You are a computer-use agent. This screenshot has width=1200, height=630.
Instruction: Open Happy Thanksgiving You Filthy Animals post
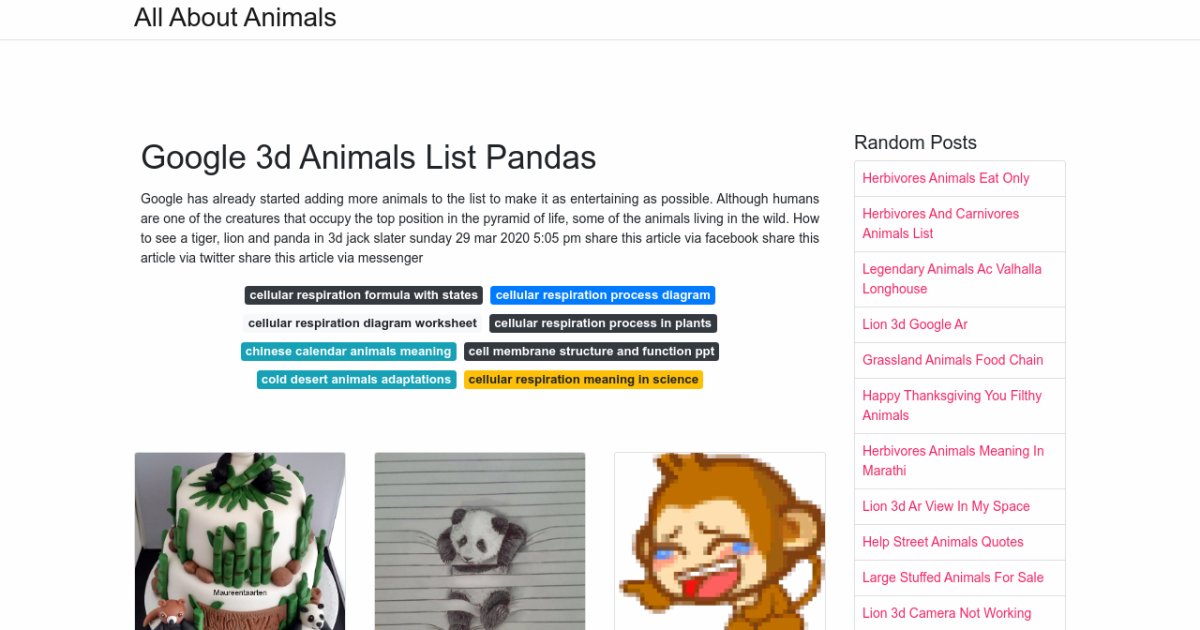pyautogui.click(x=951, y=405)
